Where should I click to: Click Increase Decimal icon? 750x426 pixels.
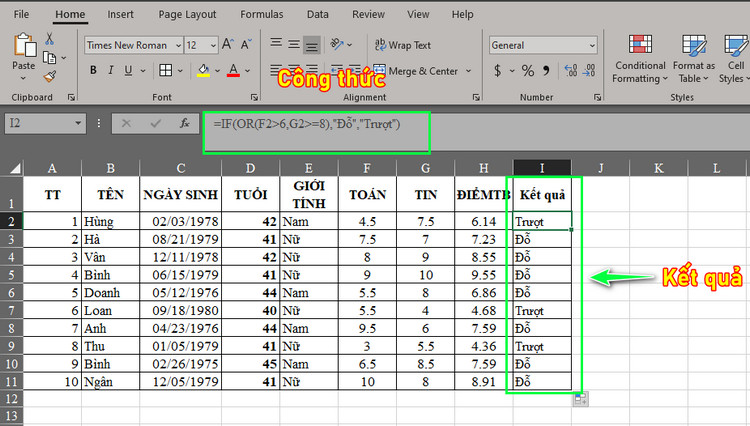[571, 71]
